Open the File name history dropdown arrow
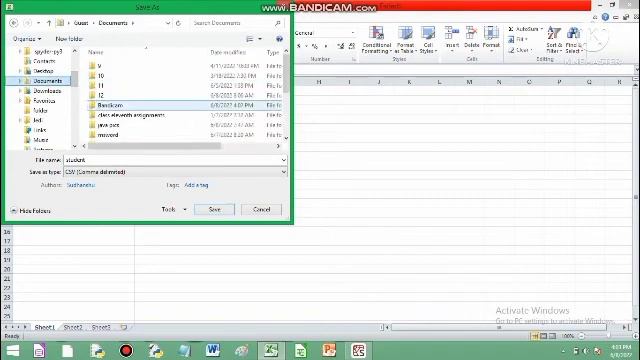Viewport: 640px width, 360px height. coord(284,160)
